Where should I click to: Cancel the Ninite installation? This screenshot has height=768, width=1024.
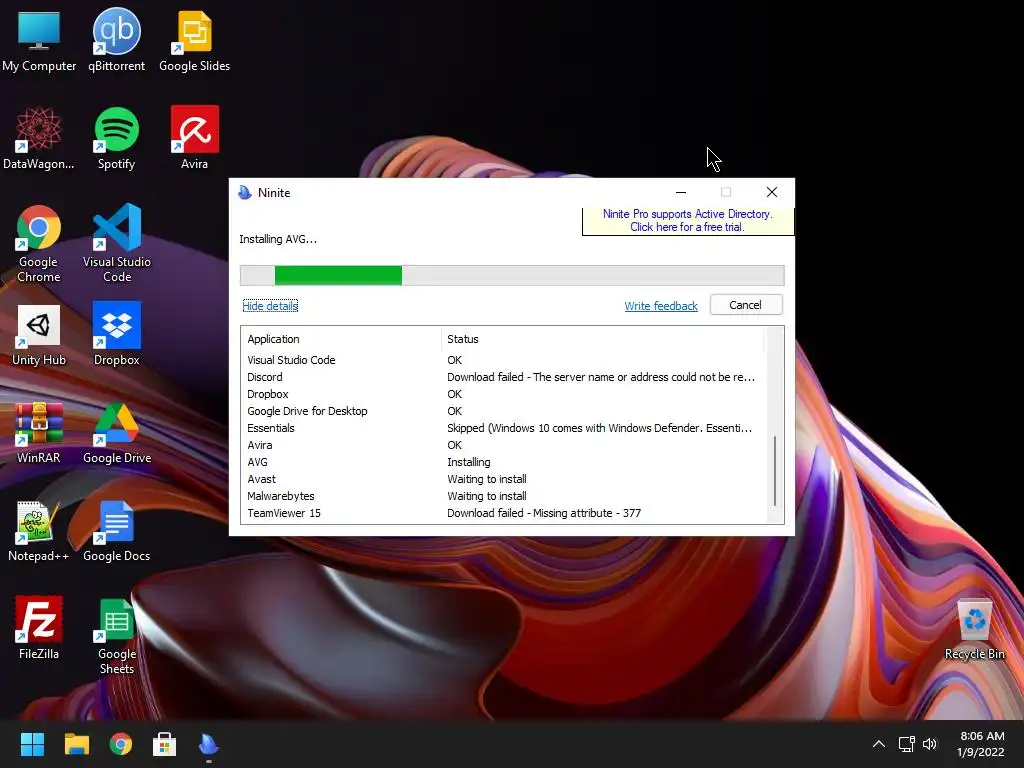746,305
